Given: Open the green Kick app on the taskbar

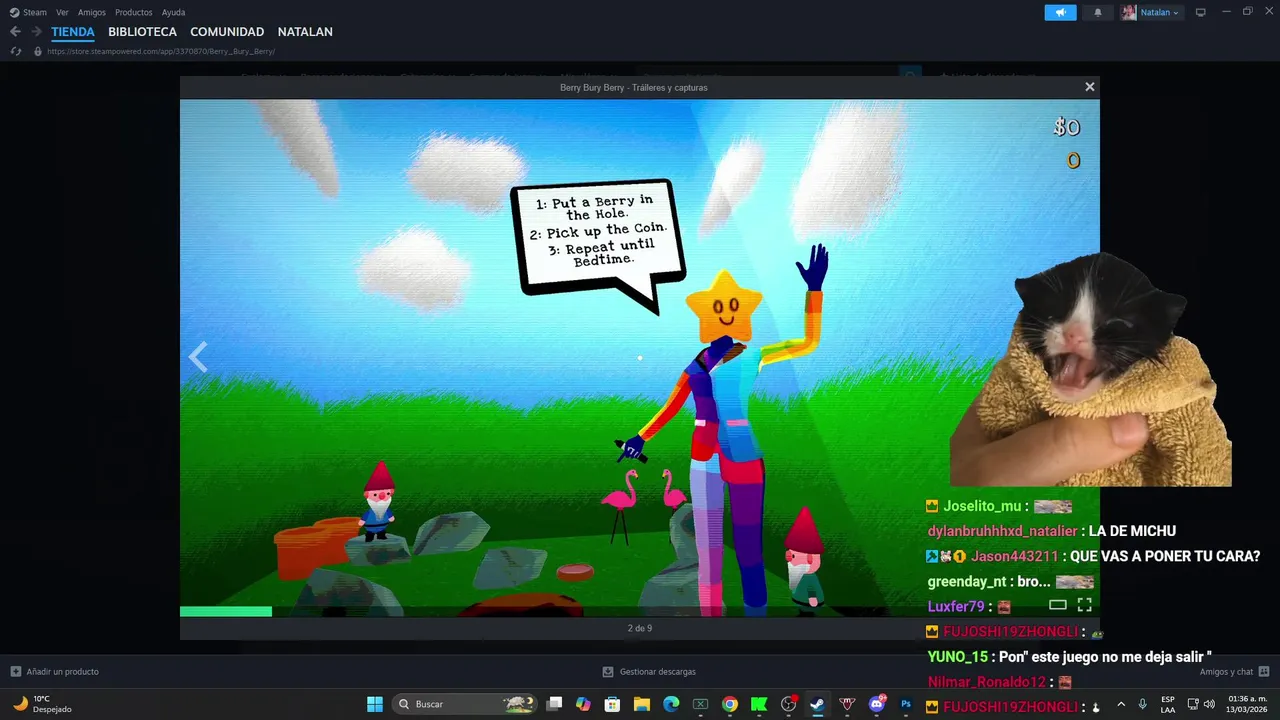Looking at the screenshot, I should (759, 704).
